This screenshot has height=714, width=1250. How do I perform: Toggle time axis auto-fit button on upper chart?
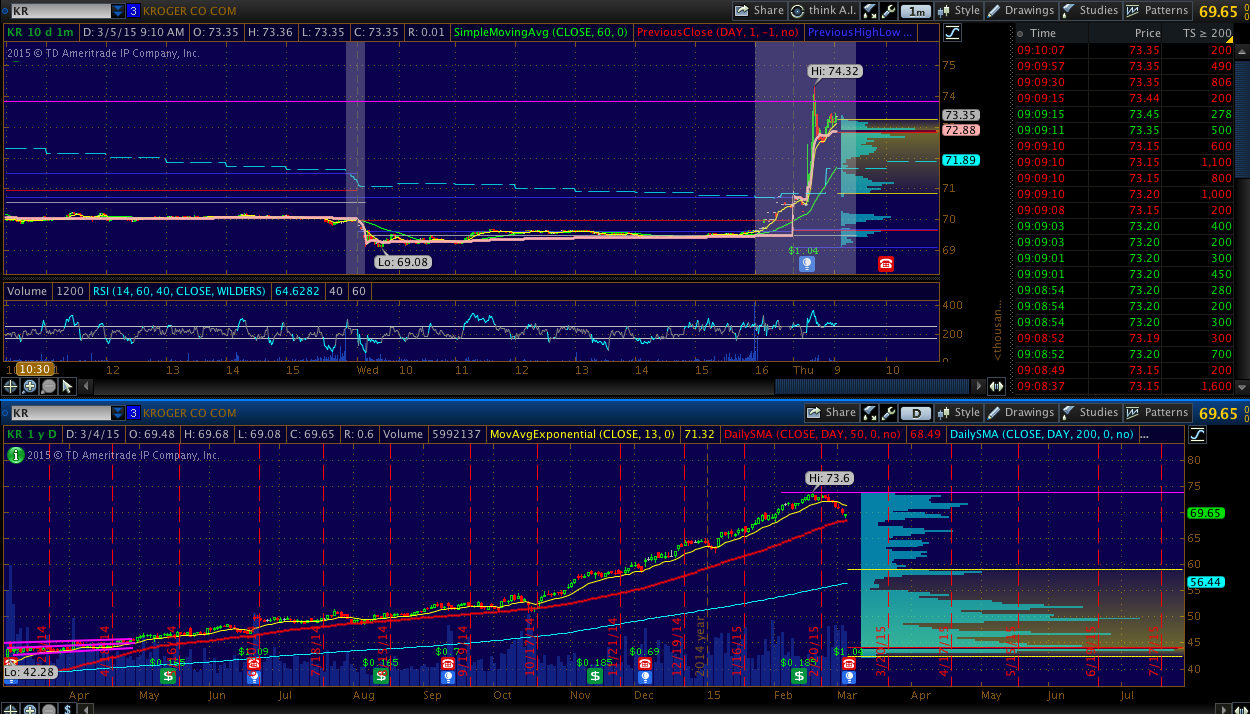coord(996,386)
